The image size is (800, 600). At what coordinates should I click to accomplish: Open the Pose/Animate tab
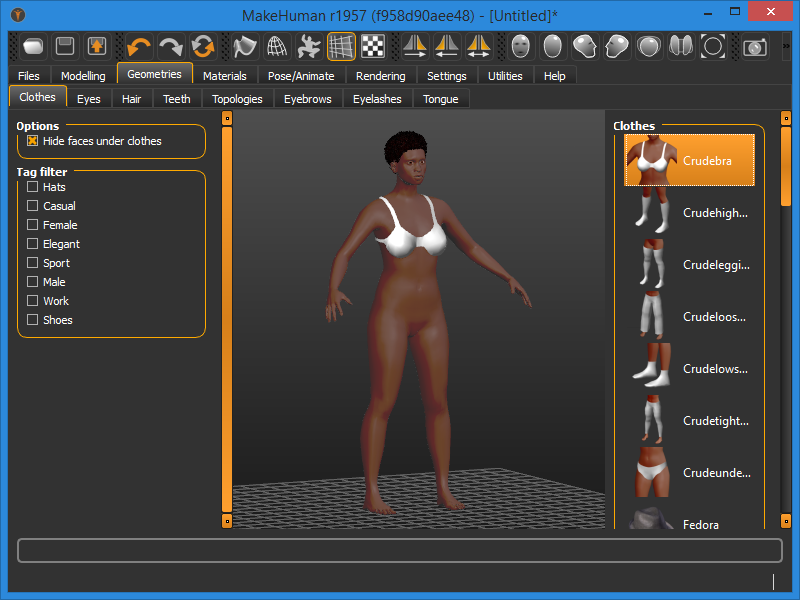(x=301, y=76)
